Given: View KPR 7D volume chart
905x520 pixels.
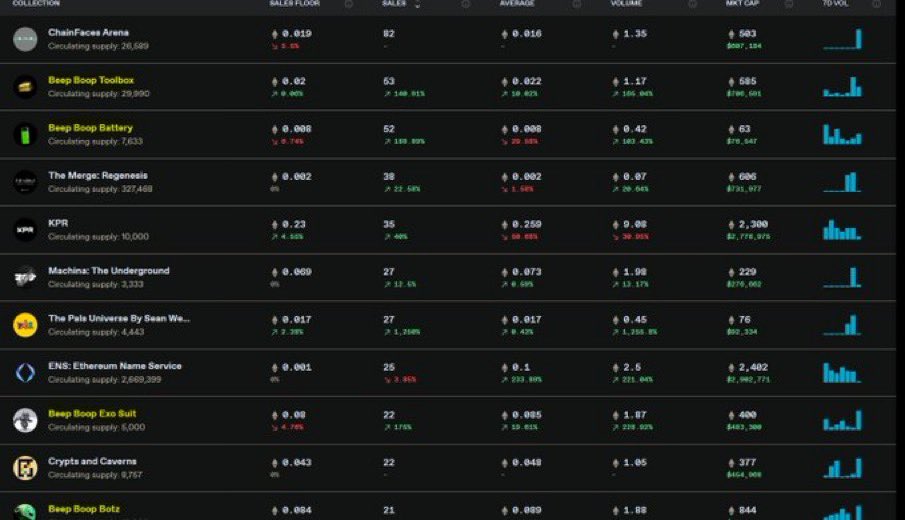Looking at the screenshot, I should 842,230.
